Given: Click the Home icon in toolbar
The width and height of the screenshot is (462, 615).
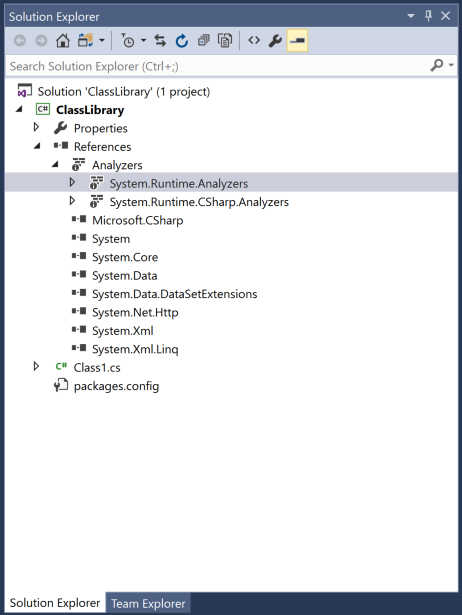Looking at the screenshot, I should [x=63, y=40].
